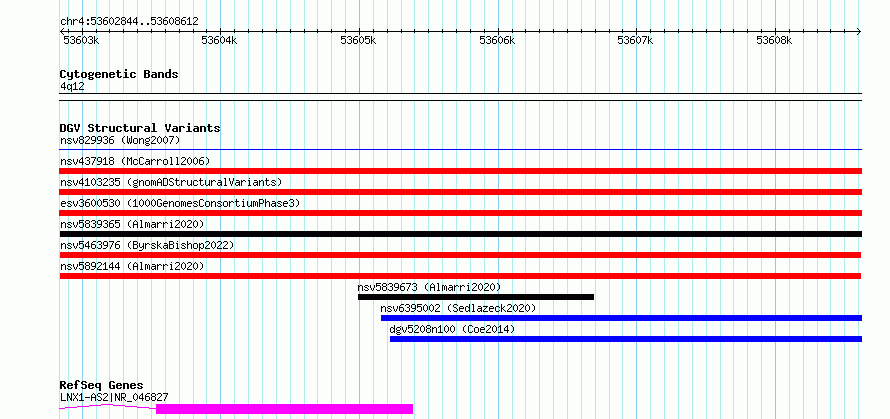Open variant nsv5839365 (Almarri2020) label
890x419 pixels.
tap(132, 224)
